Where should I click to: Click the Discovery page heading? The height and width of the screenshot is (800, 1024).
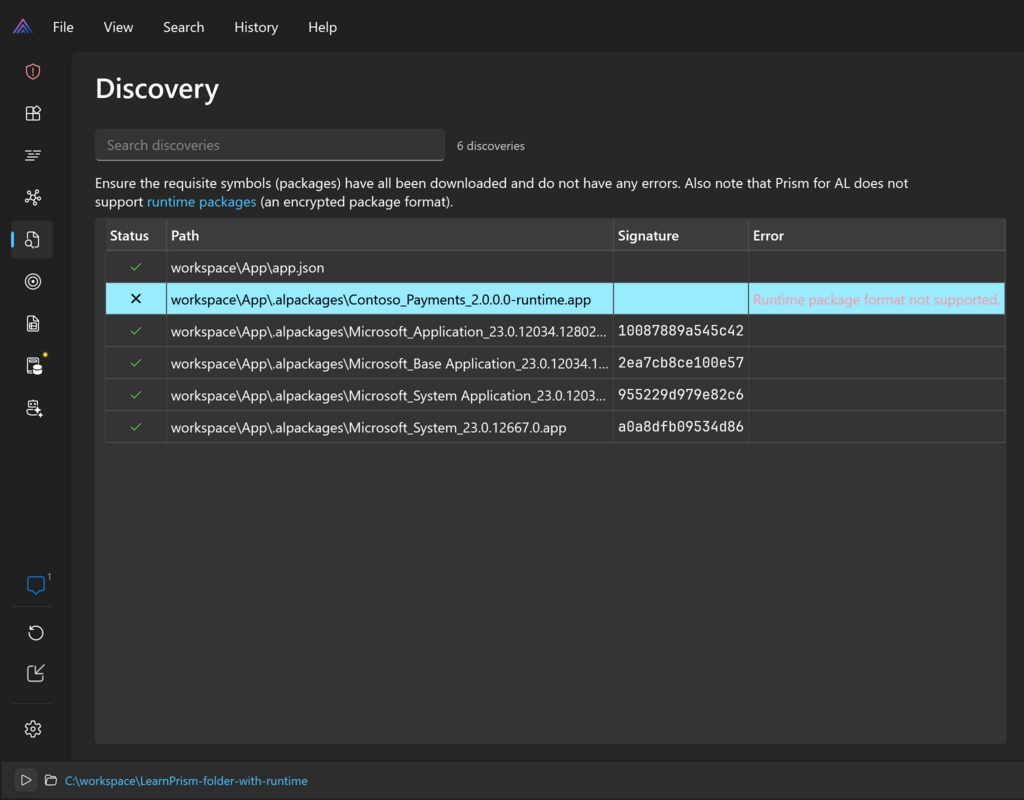point(157,89)
